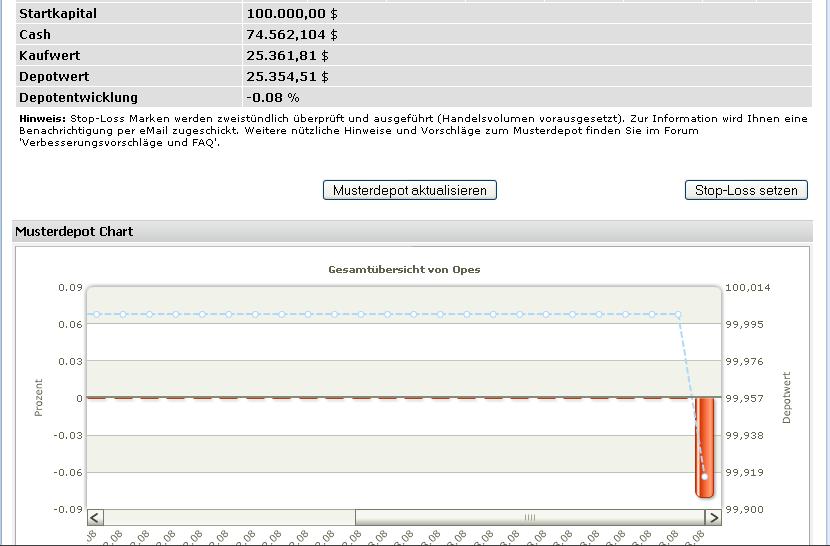Viewport: 830px width, 546px height.
Task: Click the 99,957 right axis value
Action: click(744, 398)
